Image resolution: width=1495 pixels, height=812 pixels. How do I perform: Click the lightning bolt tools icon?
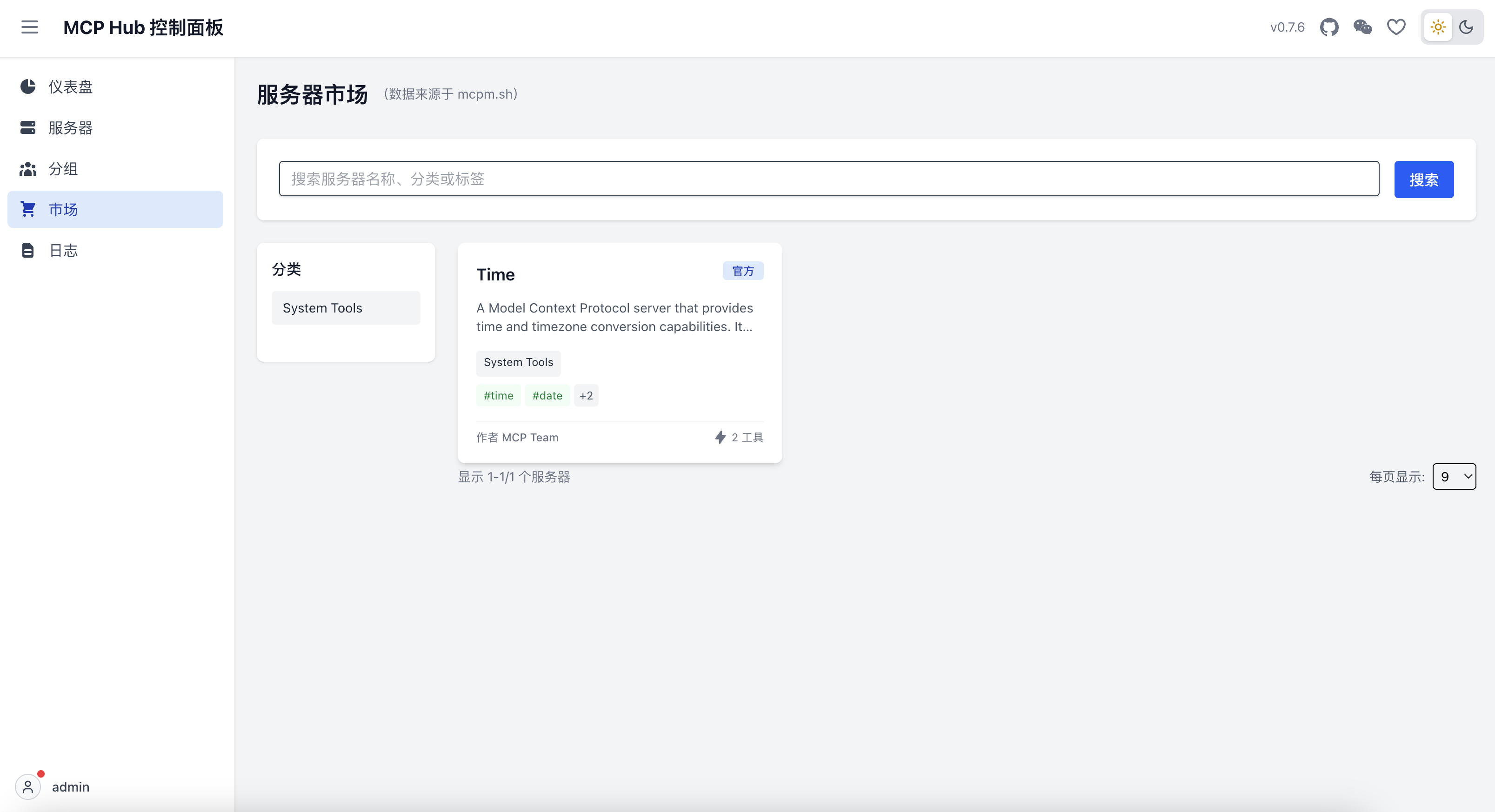720,437
